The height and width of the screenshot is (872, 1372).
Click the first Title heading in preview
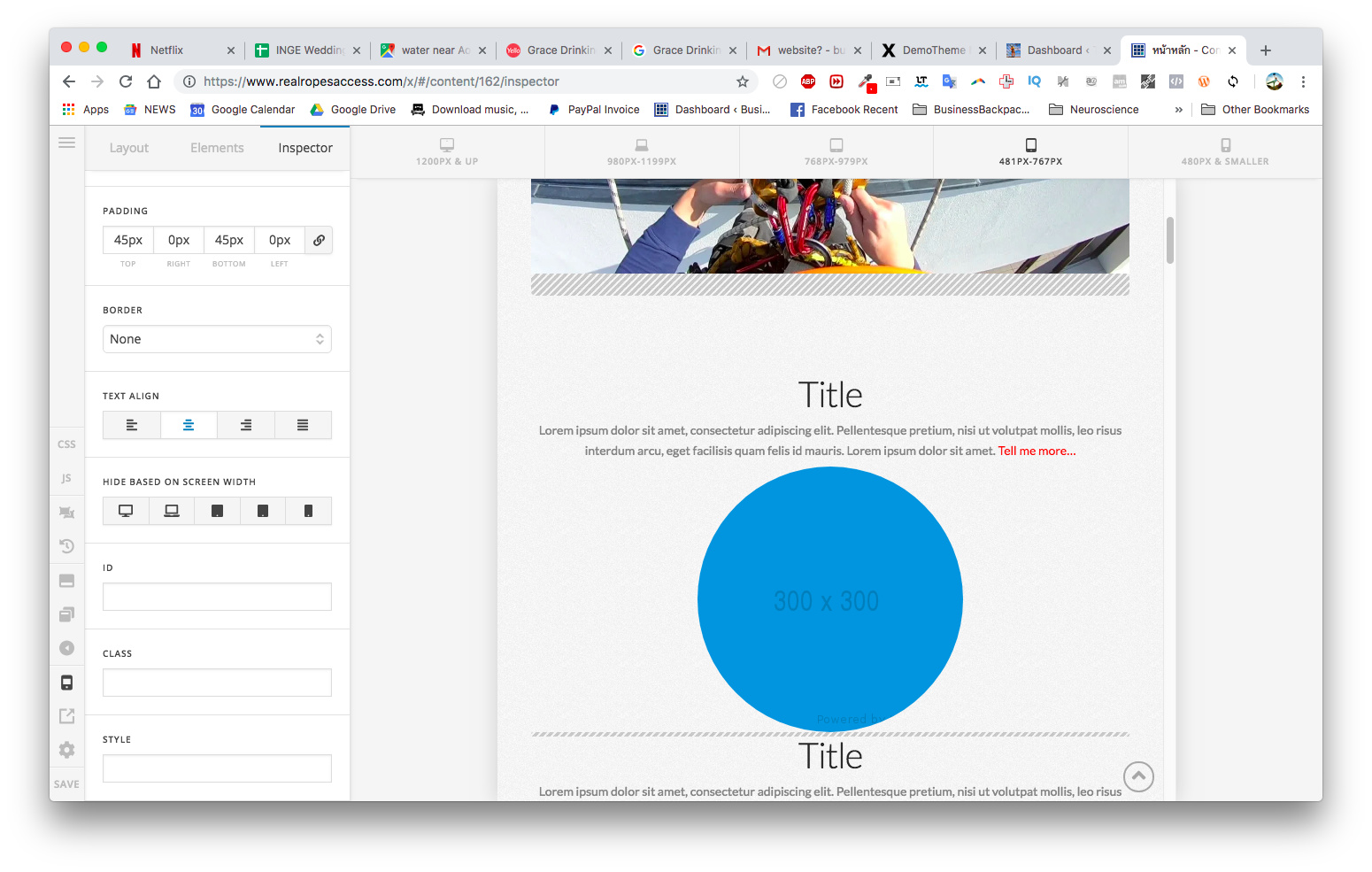coord(829,395)
